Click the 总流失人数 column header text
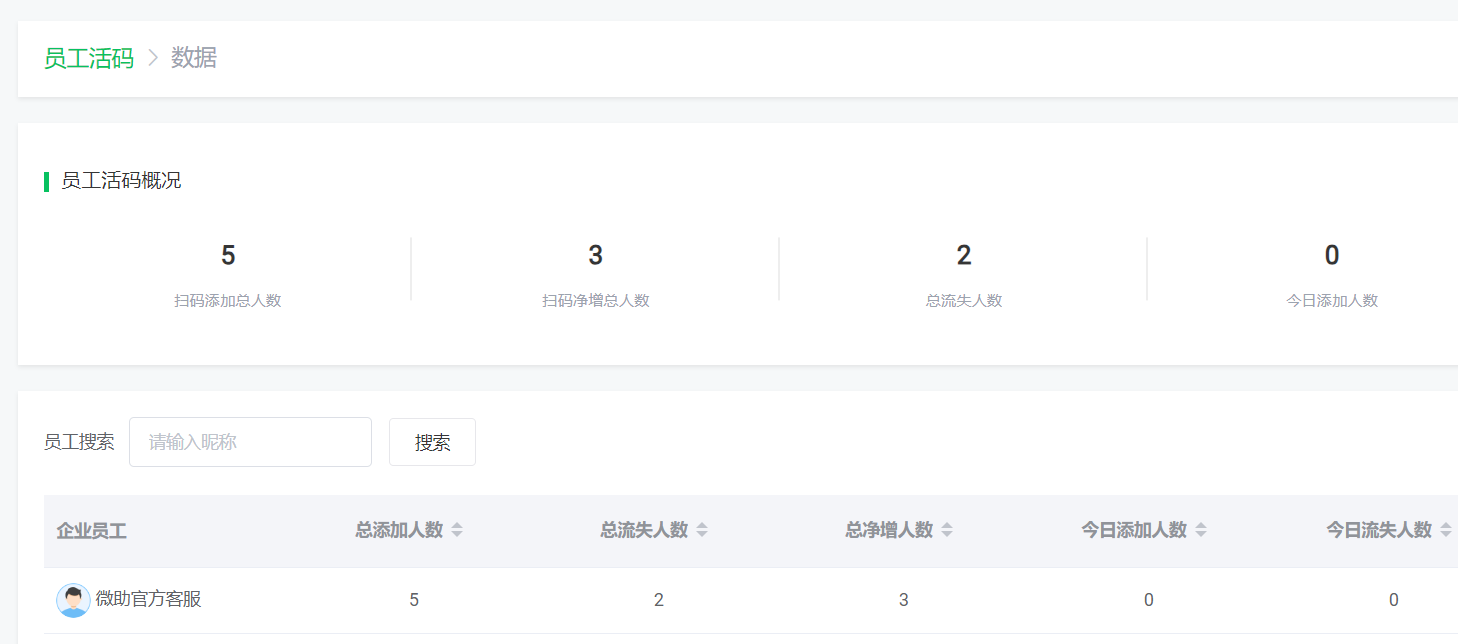This screenshot has width=1458, height=644. tap(644, 530)
